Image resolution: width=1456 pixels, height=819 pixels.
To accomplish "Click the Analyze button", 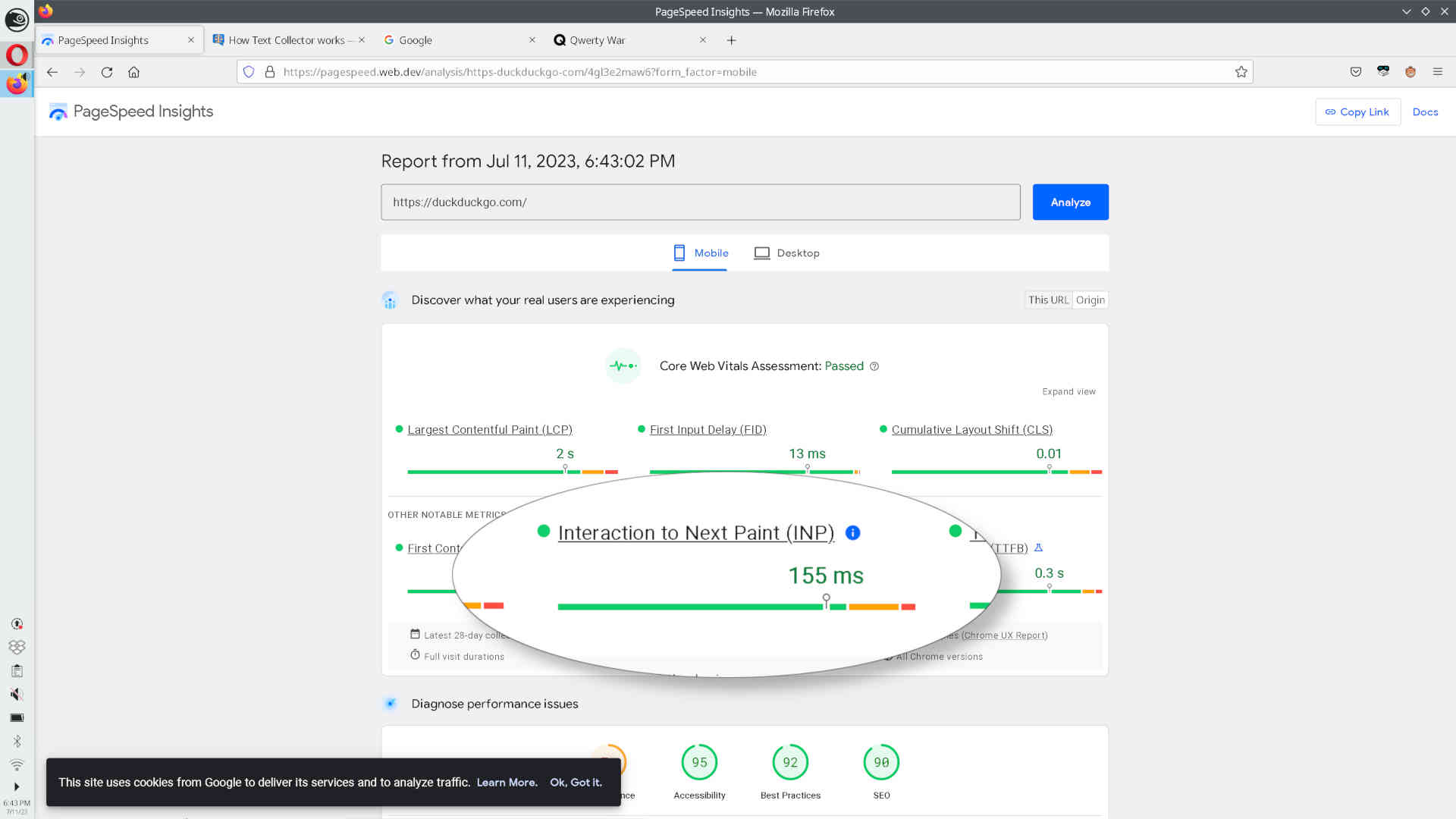I will (x=1070, y=202).
